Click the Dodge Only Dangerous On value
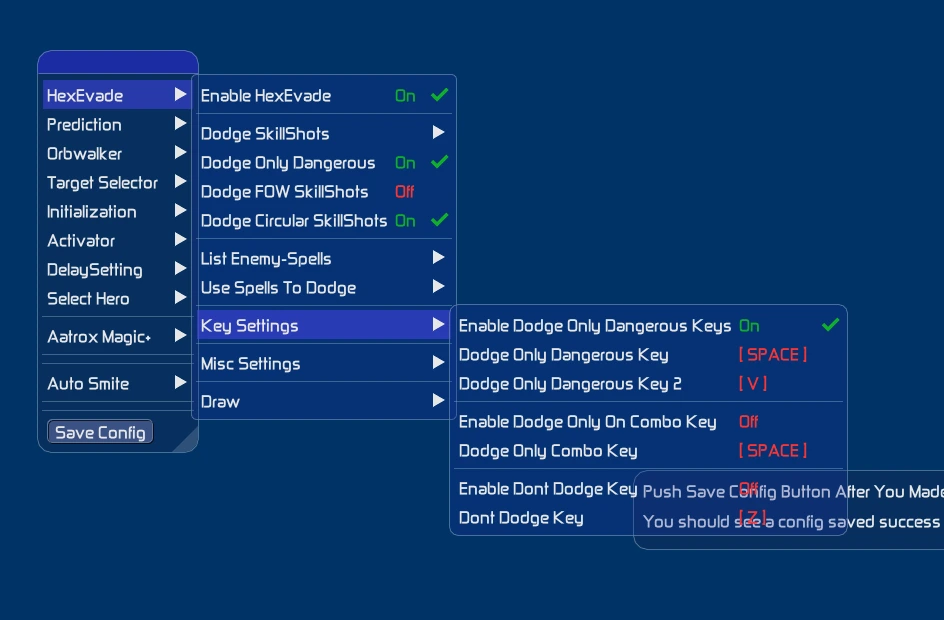Image resolution: width=944 pixels, height=620 pixels. (405, 163)
